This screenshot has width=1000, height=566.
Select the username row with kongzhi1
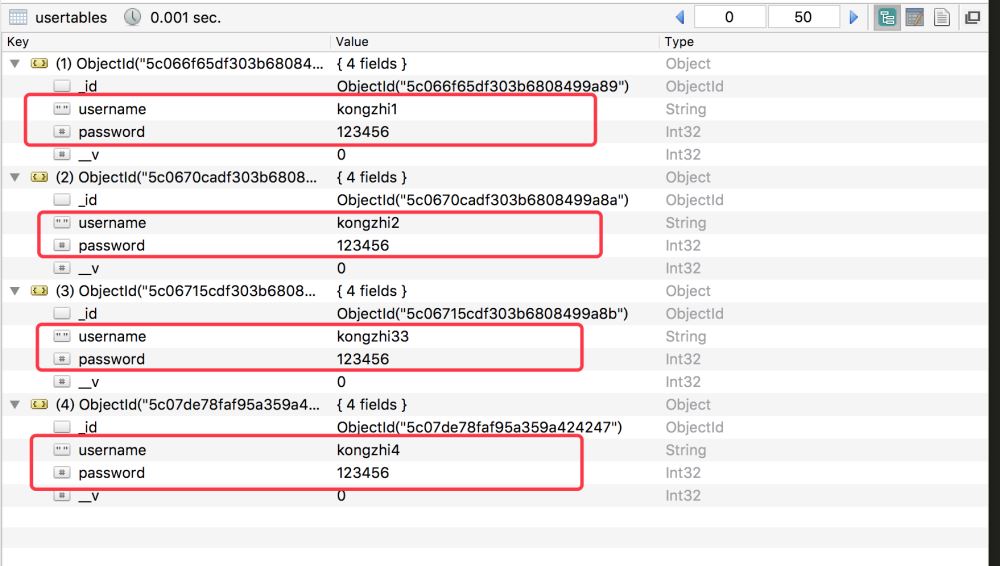(x=300, y=109)
